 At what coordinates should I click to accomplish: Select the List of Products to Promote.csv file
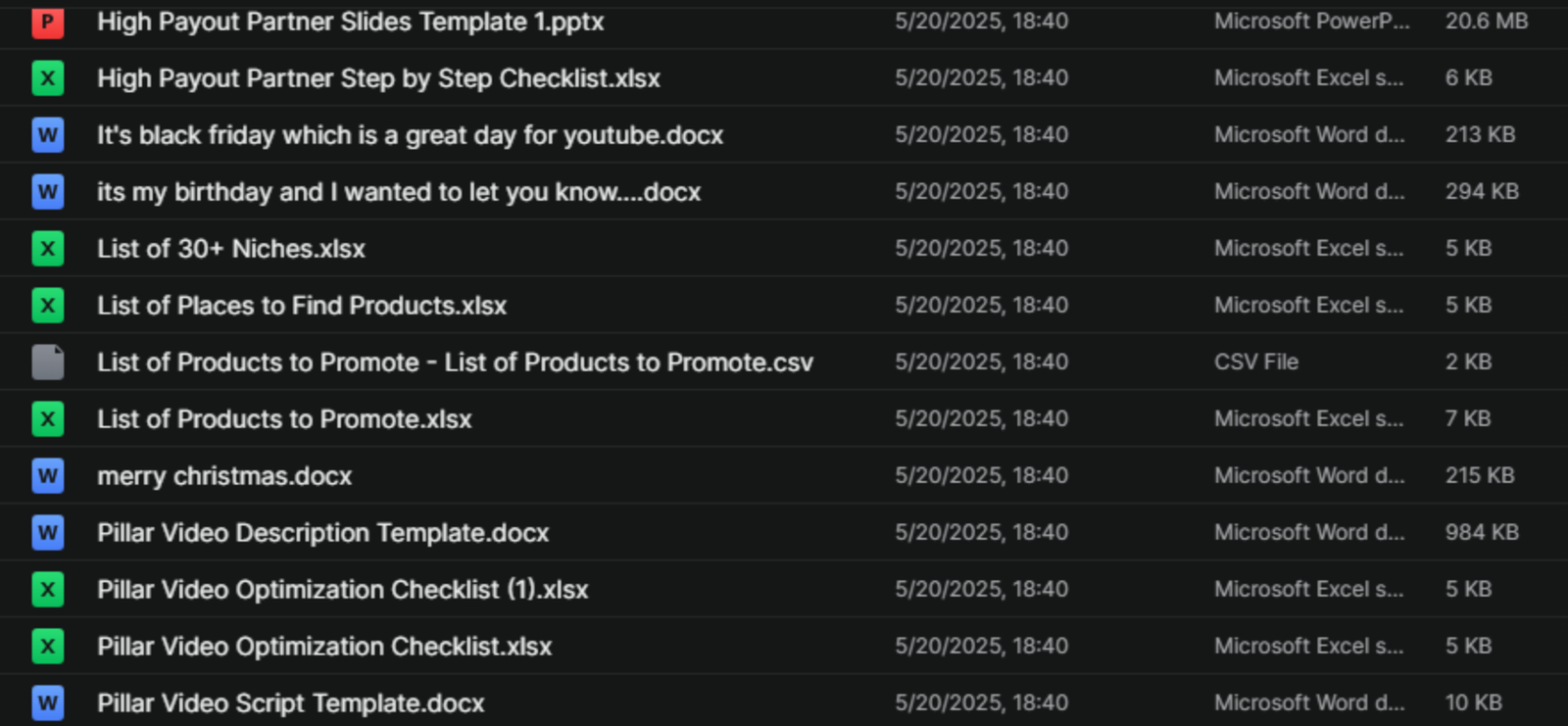[455, 363]
